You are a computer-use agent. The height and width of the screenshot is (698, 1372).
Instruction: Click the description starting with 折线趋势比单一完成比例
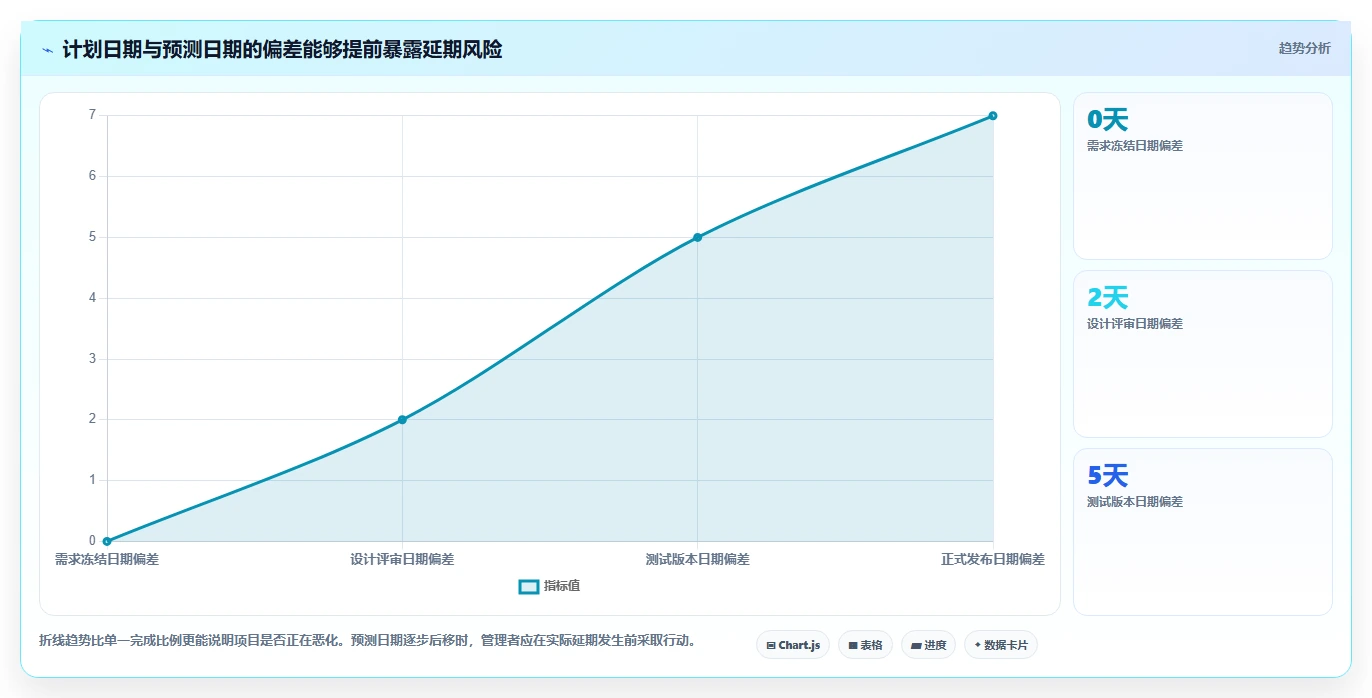point(367,640)
